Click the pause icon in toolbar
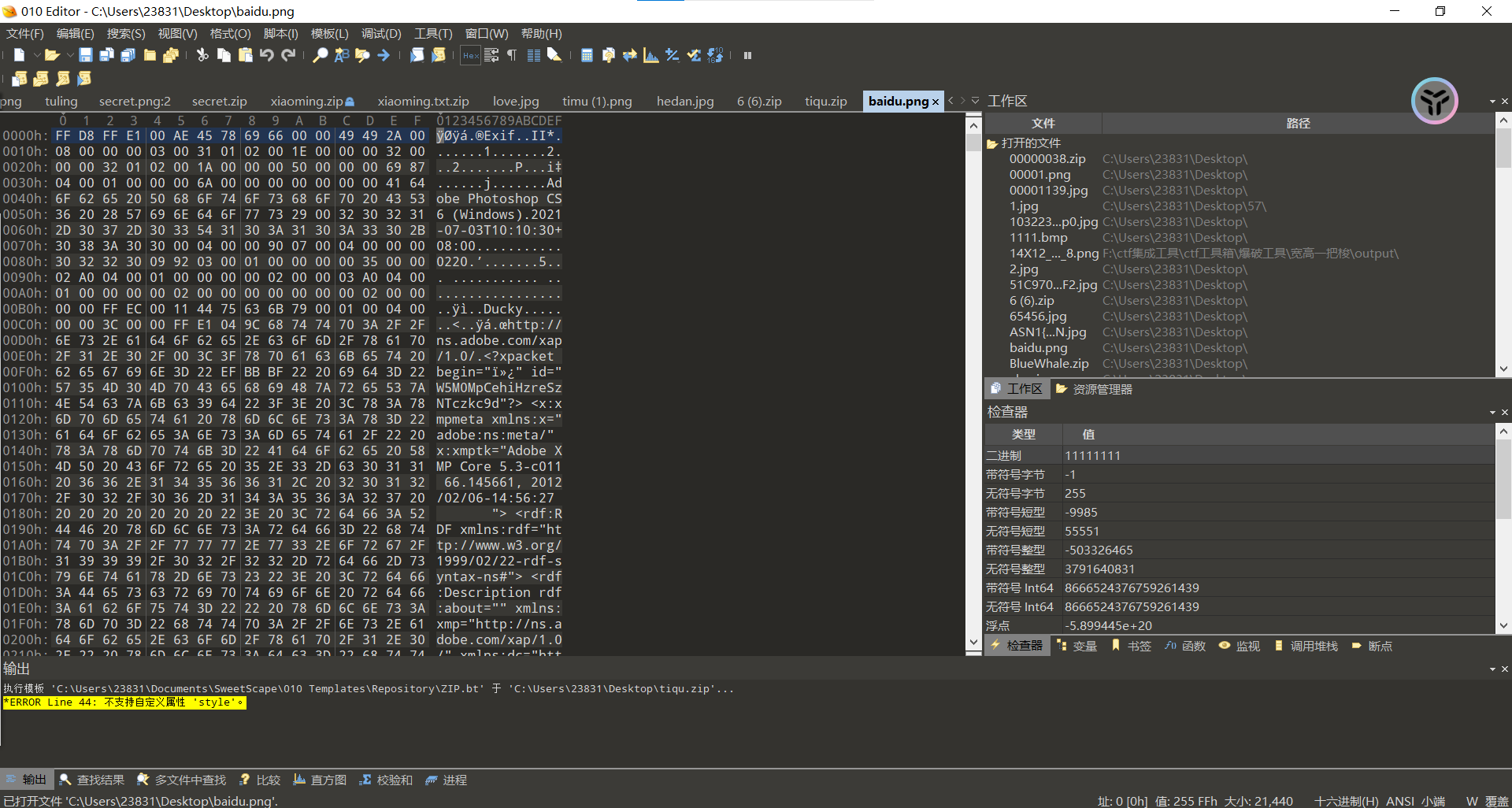Image resolution: width=1512 pixels, height=808 pixels. pyautogui.click(x=747, y=55)
